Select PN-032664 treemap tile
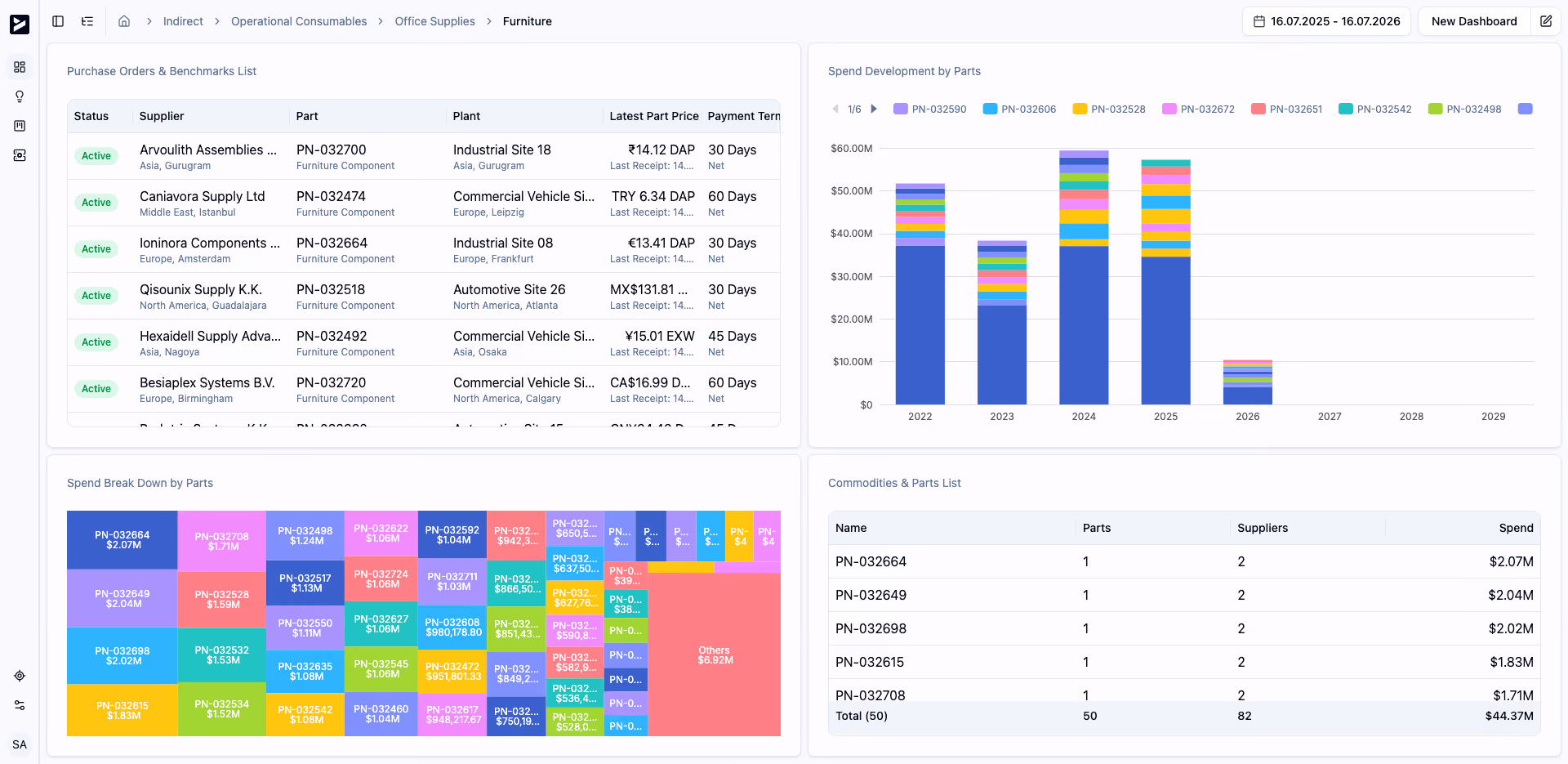The height and width of the screenshot is (764, 1568). (x=122, y=540)
